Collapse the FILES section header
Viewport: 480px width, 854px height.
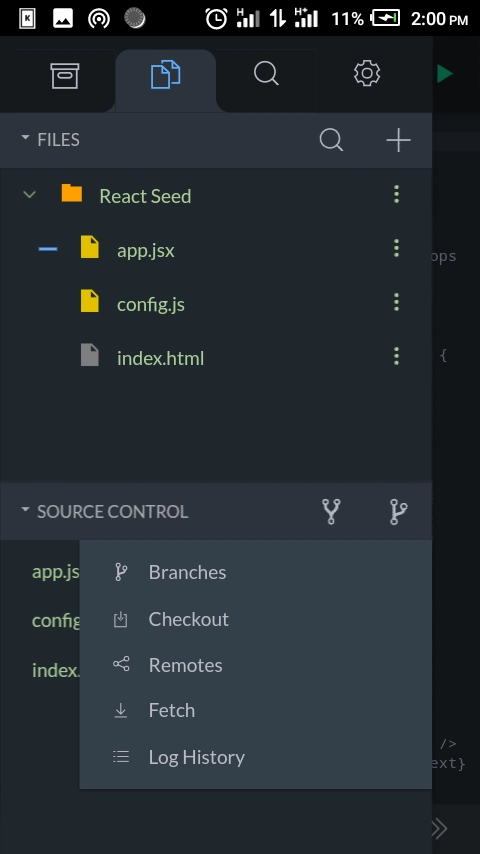50,140
